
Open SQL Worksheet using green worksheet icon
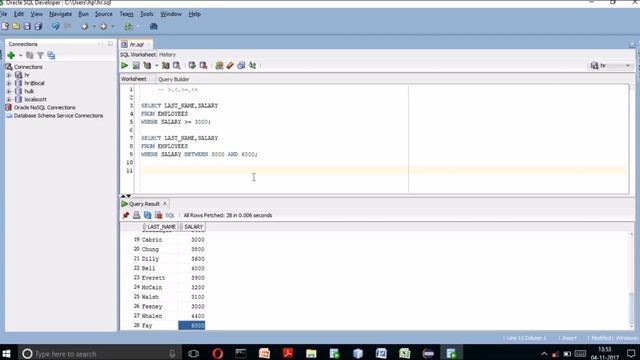129,27
